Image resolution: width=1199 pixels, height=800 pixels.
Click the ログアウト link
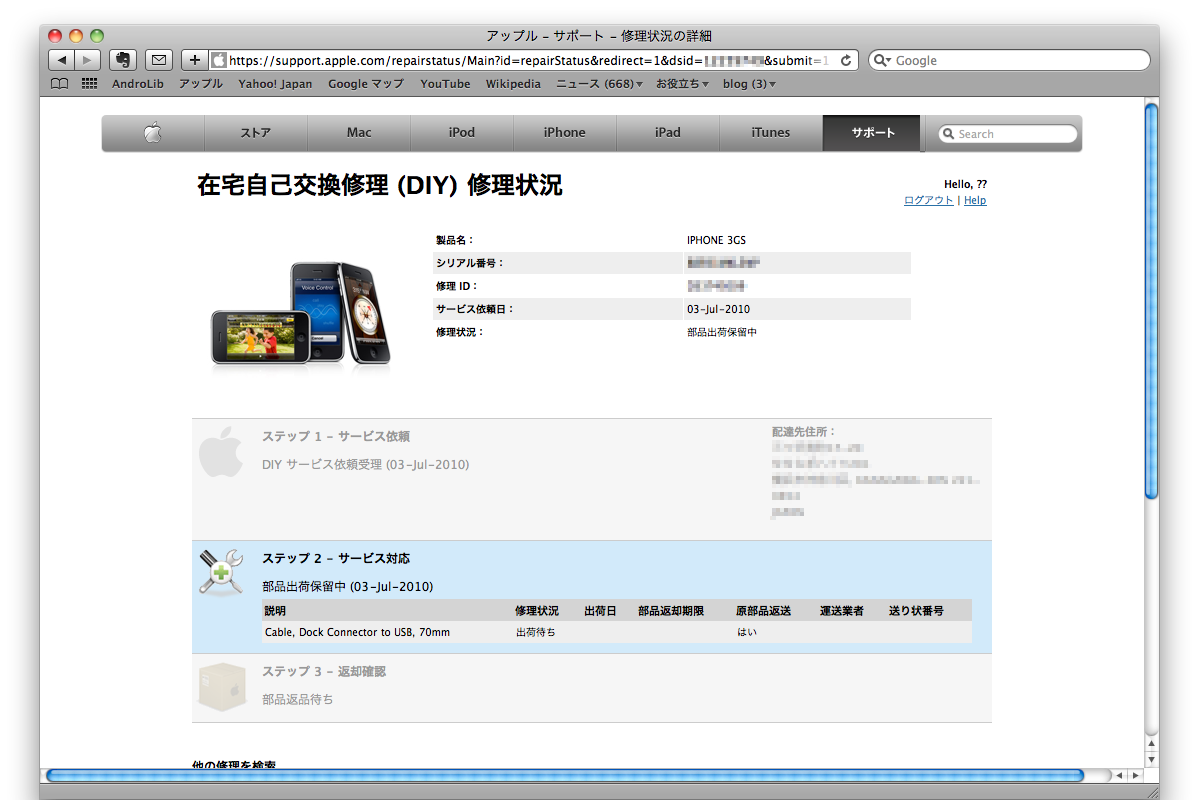[x=928, y=200]
